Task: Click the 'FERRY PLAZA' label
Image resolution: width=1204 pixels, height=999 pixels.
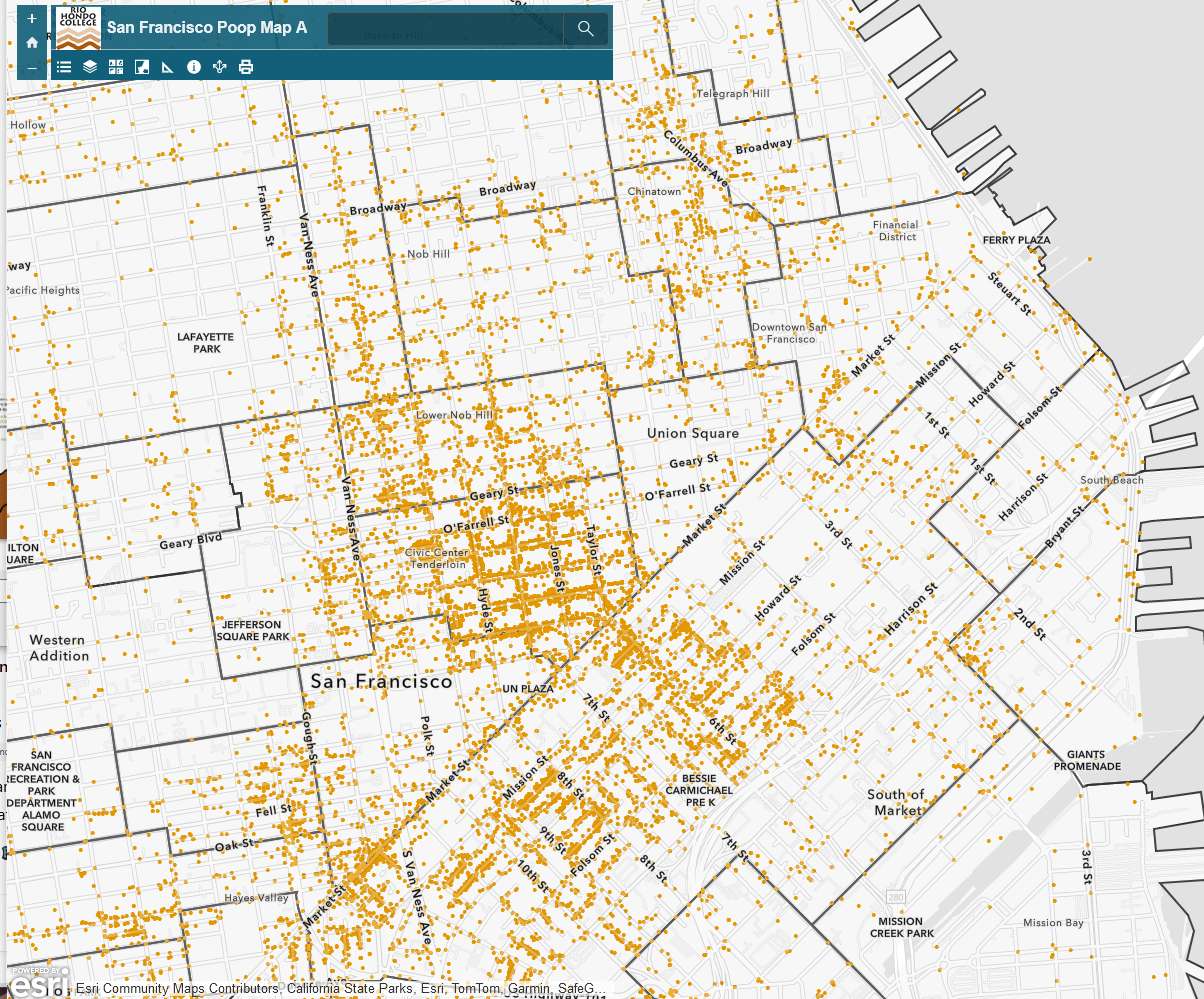Action: coord(1017,240)
